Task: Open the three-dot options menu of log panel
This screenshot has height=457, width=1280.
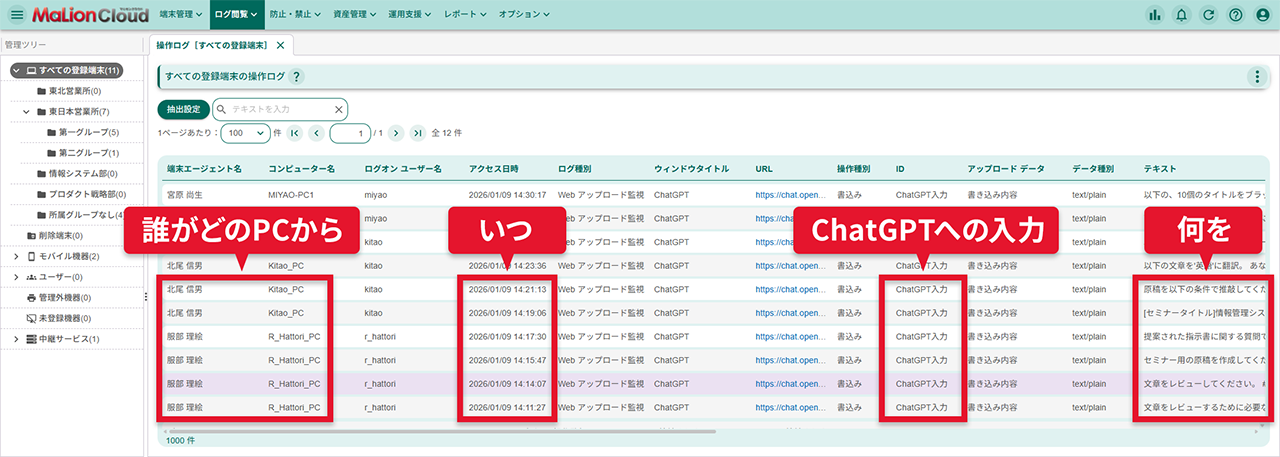Action: 1257,77
